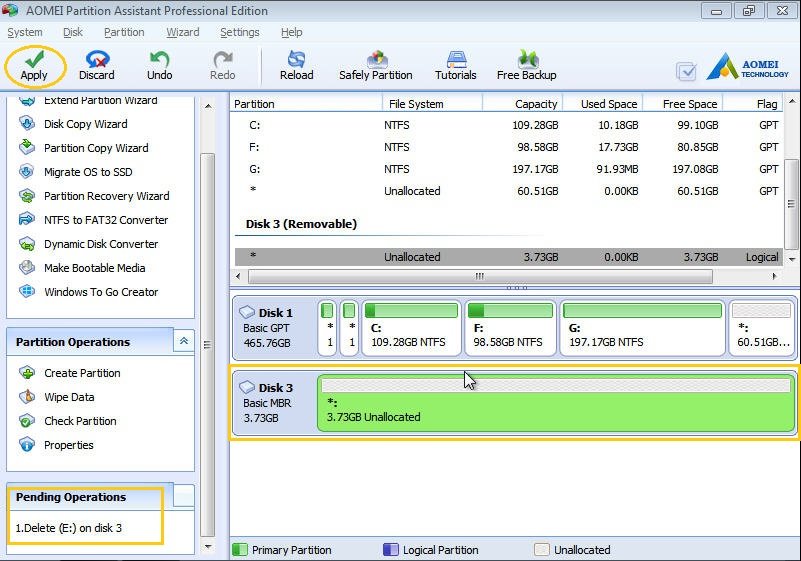Open the Wizard menu
The height and width of the screenshot is (561, 801).
183,32
